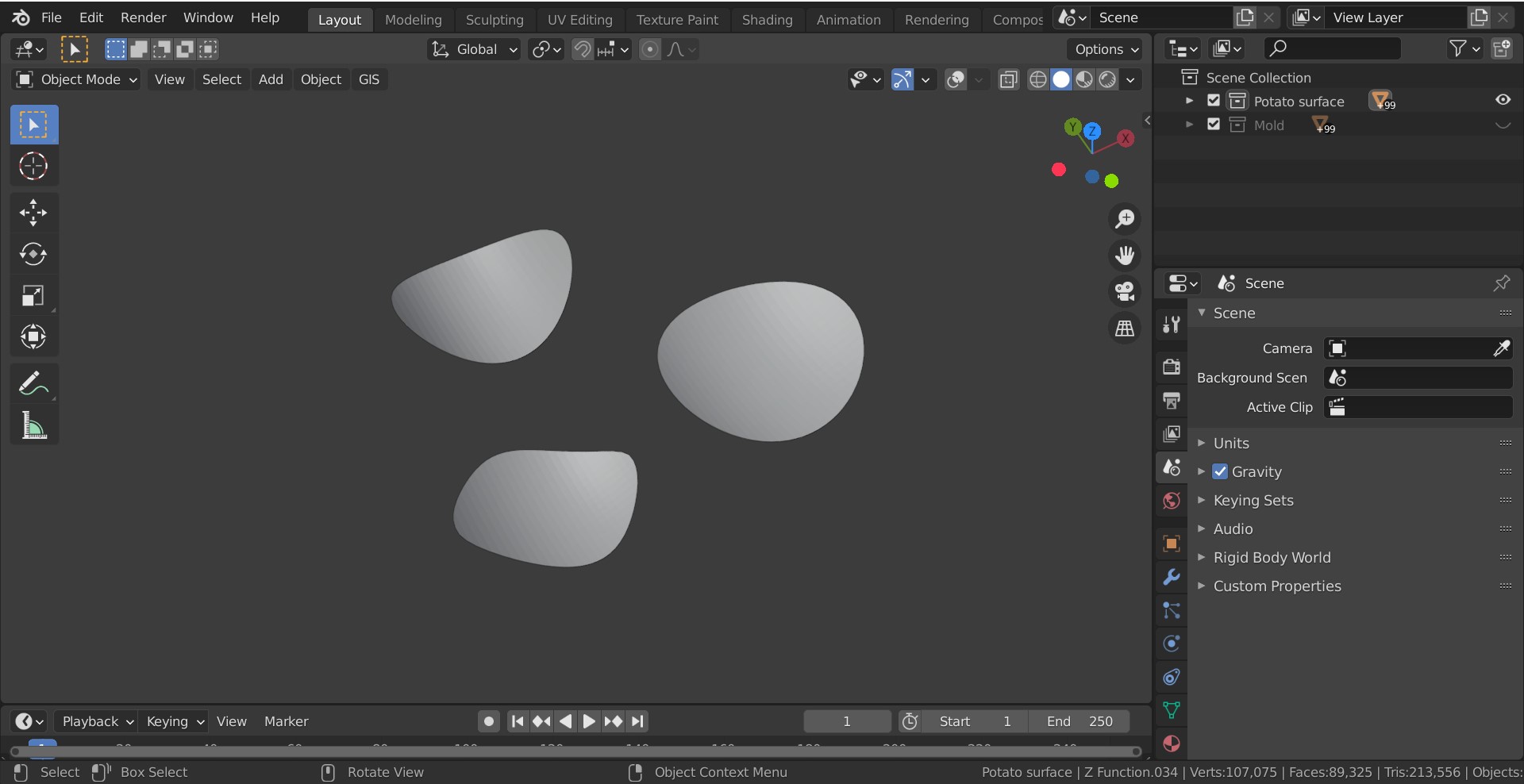The height and width of the screenshot is (784, 1524).
Task: Expand the Potato surface collection tree
Action: [x=1189, y=100]
